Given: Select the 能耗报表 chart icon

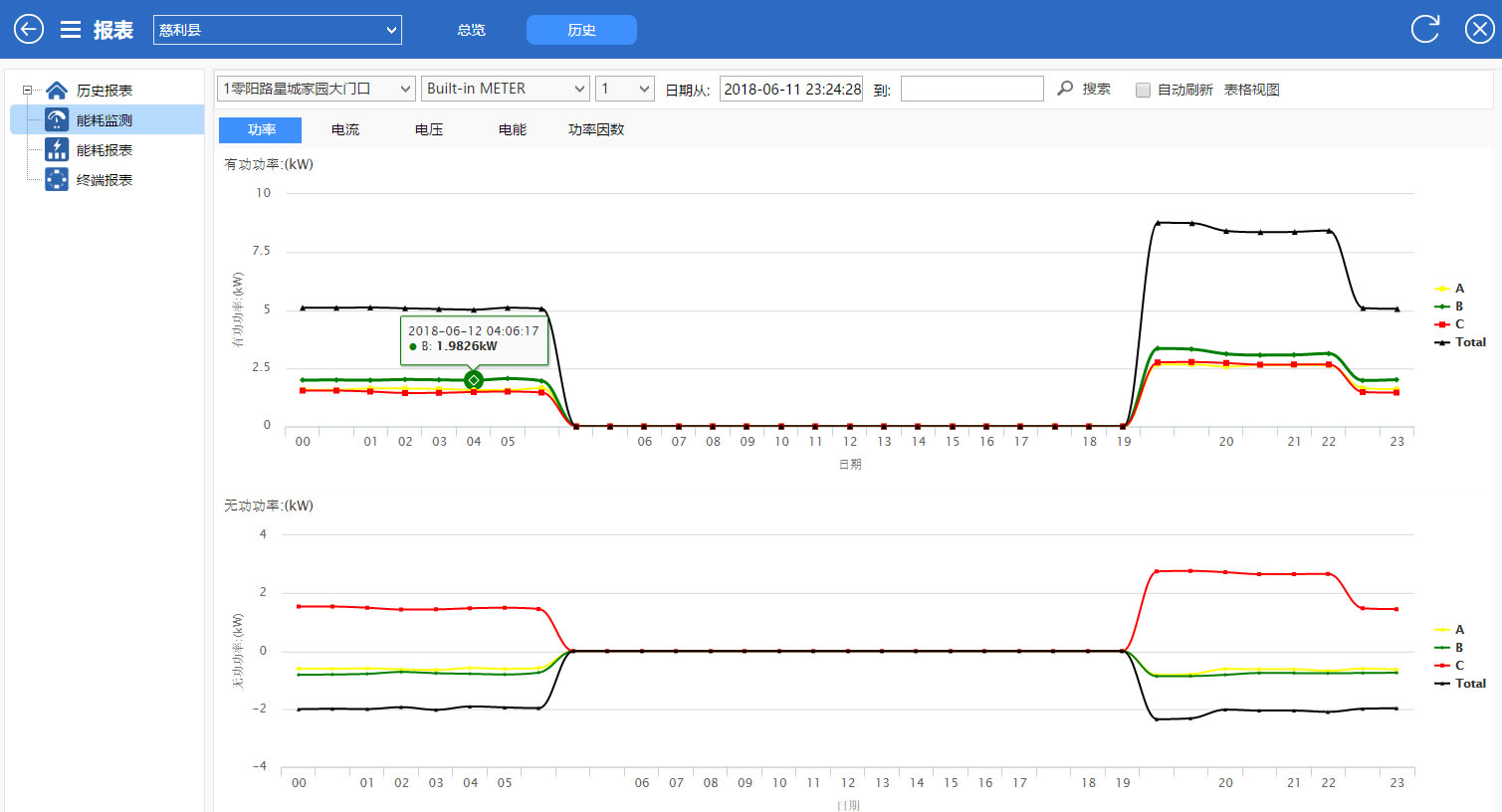Looking at the screenshot, I should tap(57, 150).
